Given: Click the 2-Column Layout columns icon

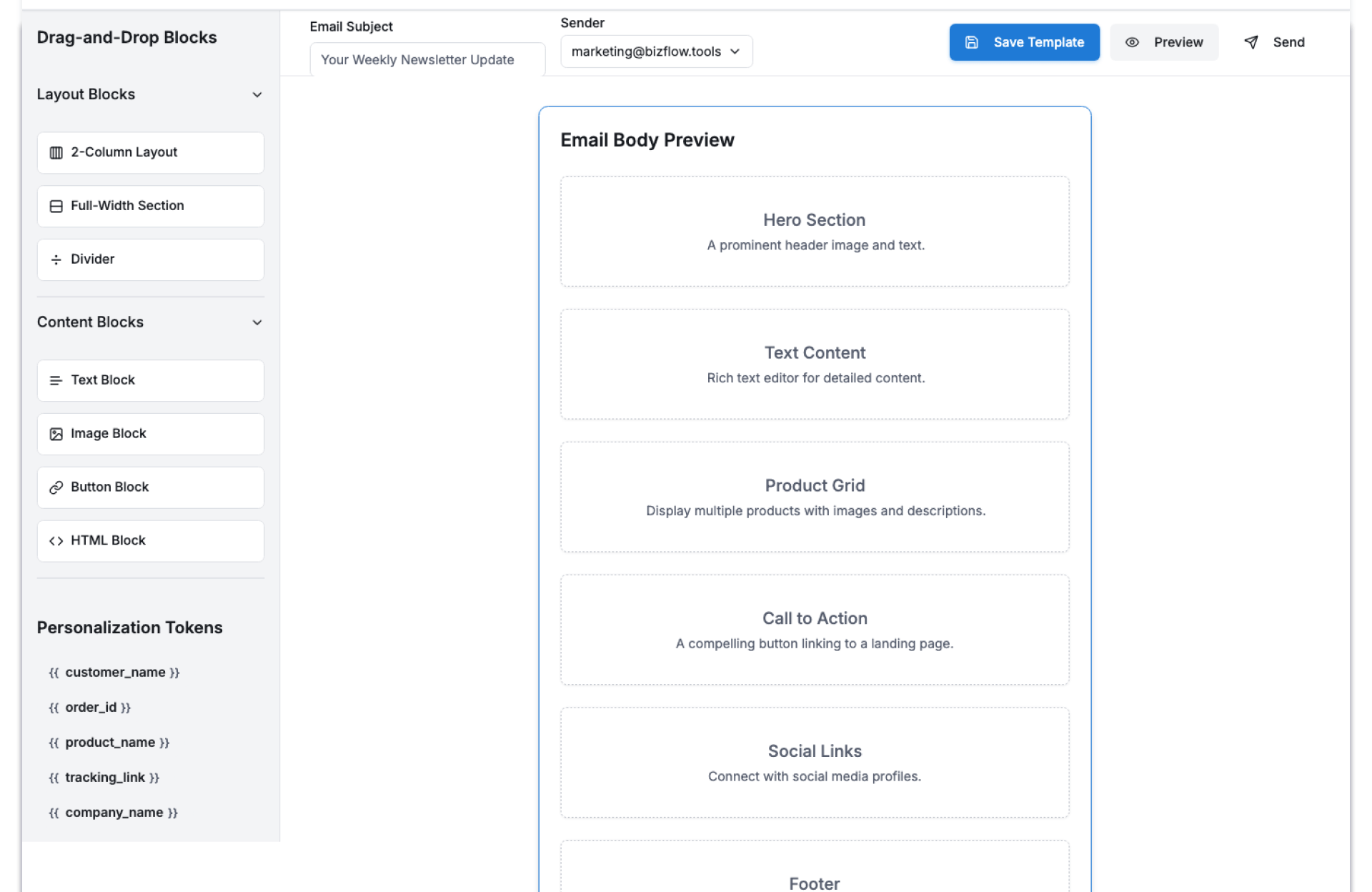Looking at the screenshot, I should coord(56,153).
